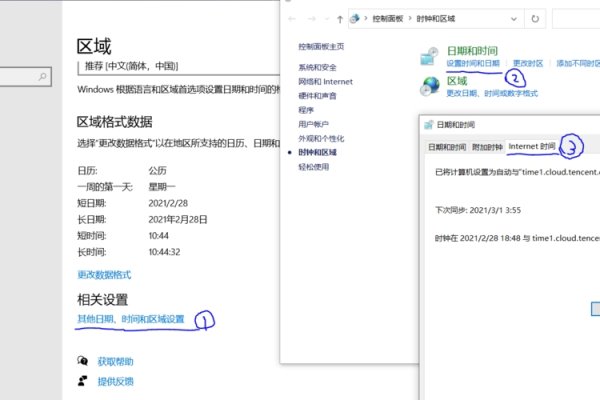This screenshot has width=600, height=400.
Task: Click 更改时区 link
Action: pyautogui.click(x=528, y=63)
